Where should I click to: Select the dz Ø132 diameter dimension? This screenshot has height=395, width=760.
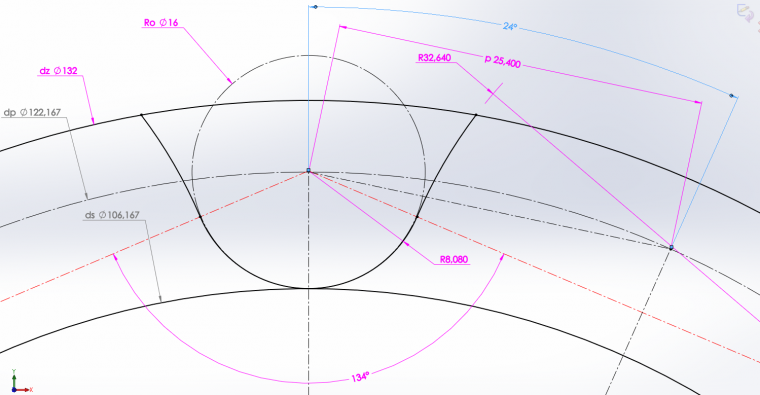click(x=58, y=71)
